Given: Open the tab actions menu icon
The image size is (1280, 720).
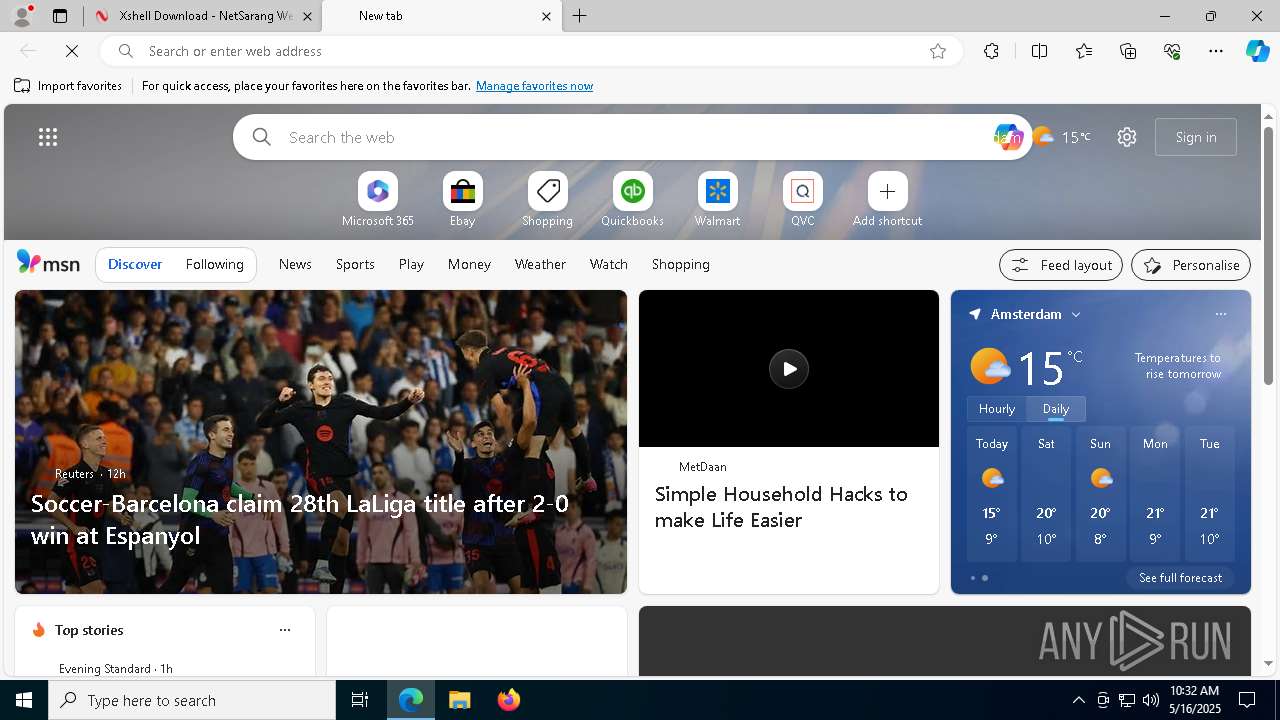Looking at the screenshot, I should (60, 16).
